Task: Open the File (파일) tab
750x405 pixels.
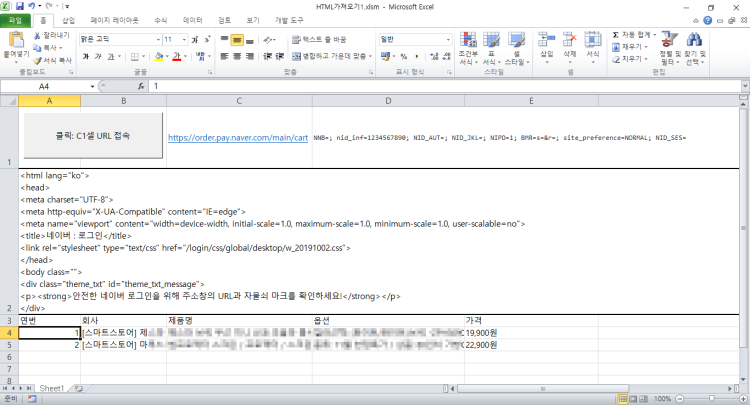Action: tap(15, 21)
